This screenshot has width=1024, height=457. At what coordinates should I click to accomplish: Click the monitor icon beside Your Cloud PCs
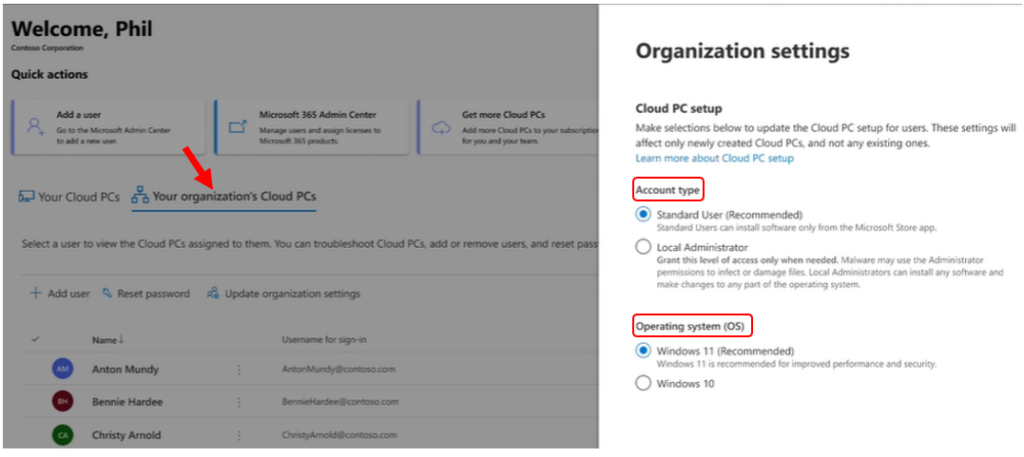click(x=26, y=197)
